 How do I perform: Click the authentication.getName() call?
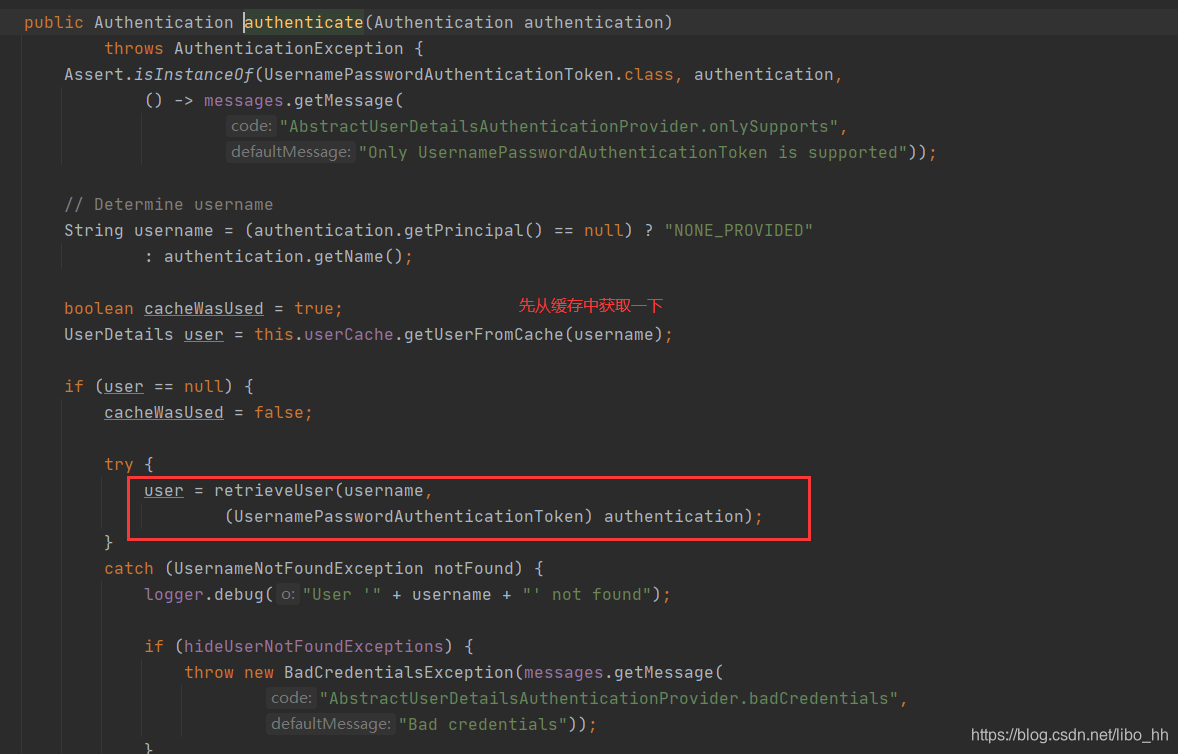click(284, 257)
